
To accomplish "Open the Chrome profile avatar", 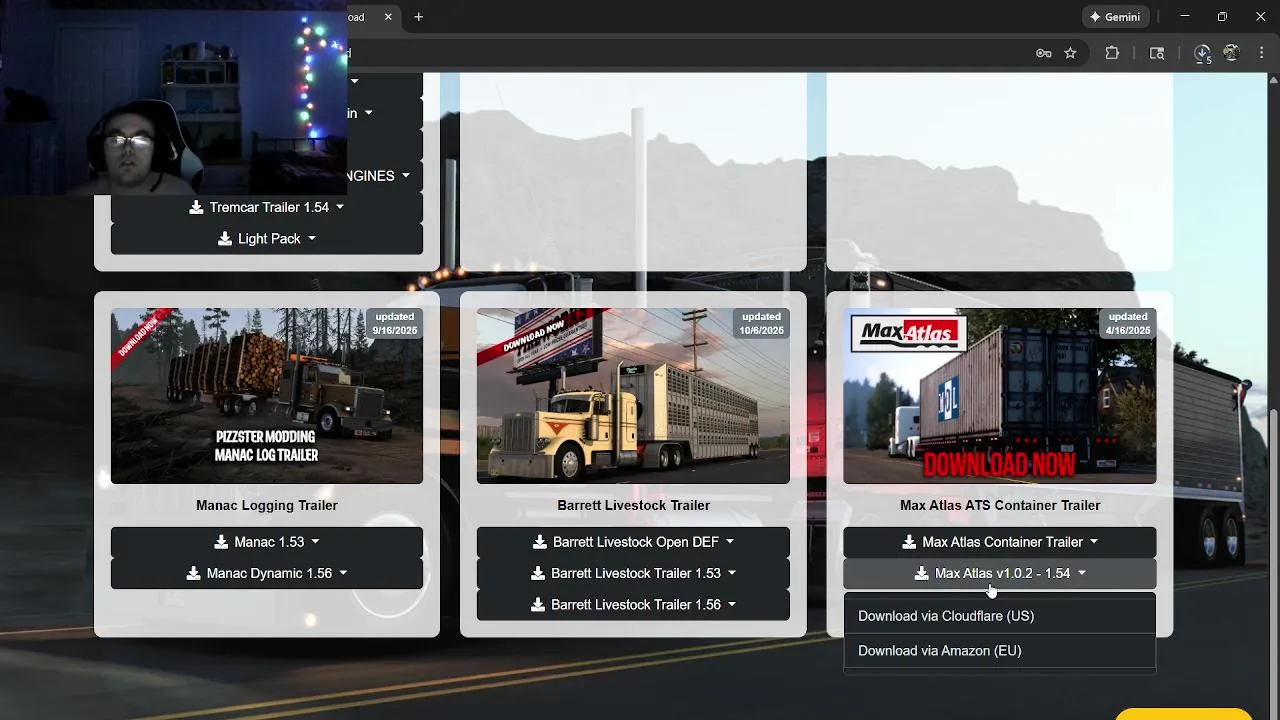I will [1231, 53].
